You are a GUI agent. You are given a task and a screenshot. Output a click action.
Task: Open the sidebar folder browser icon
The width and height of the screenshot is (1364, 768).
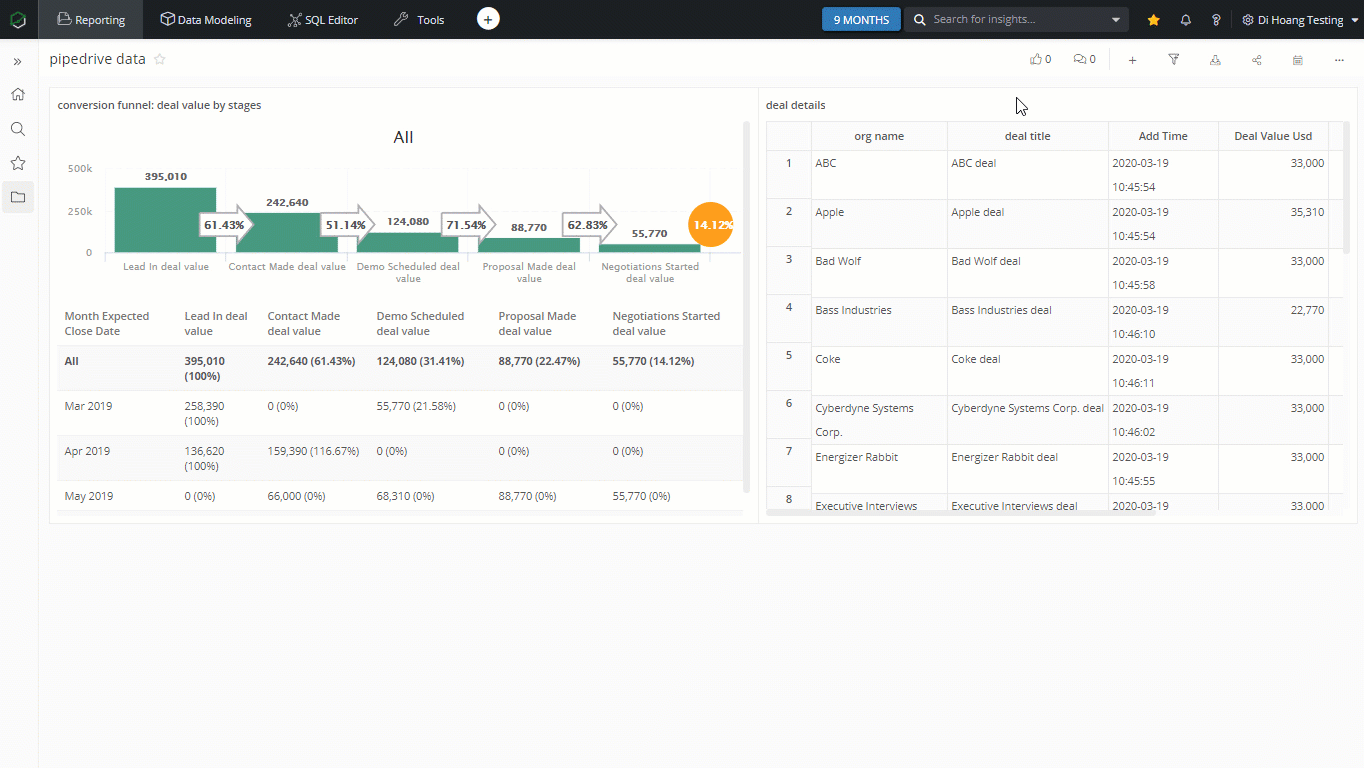(18, 197)
